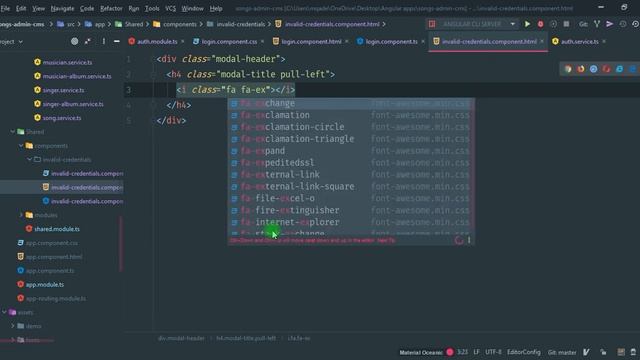
Task: Expand the demo folder in tree
Action: pyautogui.click(x=12, y=326)
